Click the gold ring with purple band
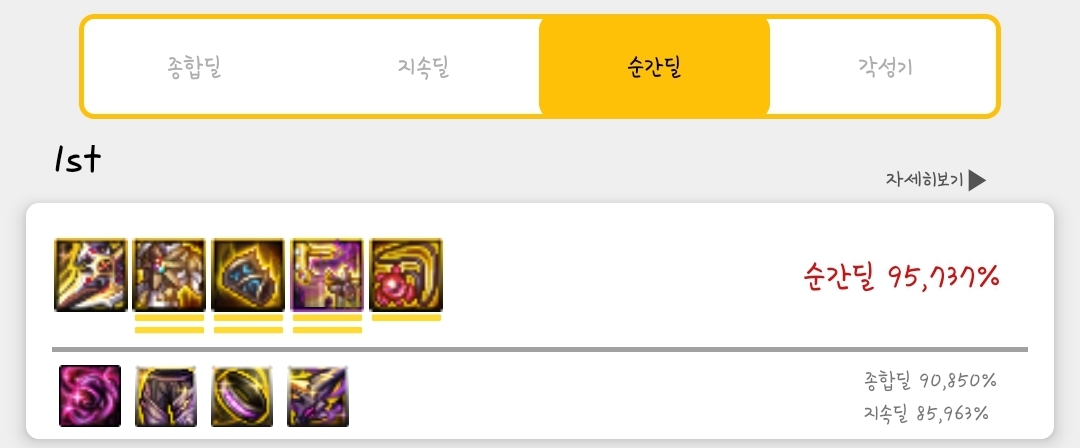1080x448 pixels. point(242,396)
